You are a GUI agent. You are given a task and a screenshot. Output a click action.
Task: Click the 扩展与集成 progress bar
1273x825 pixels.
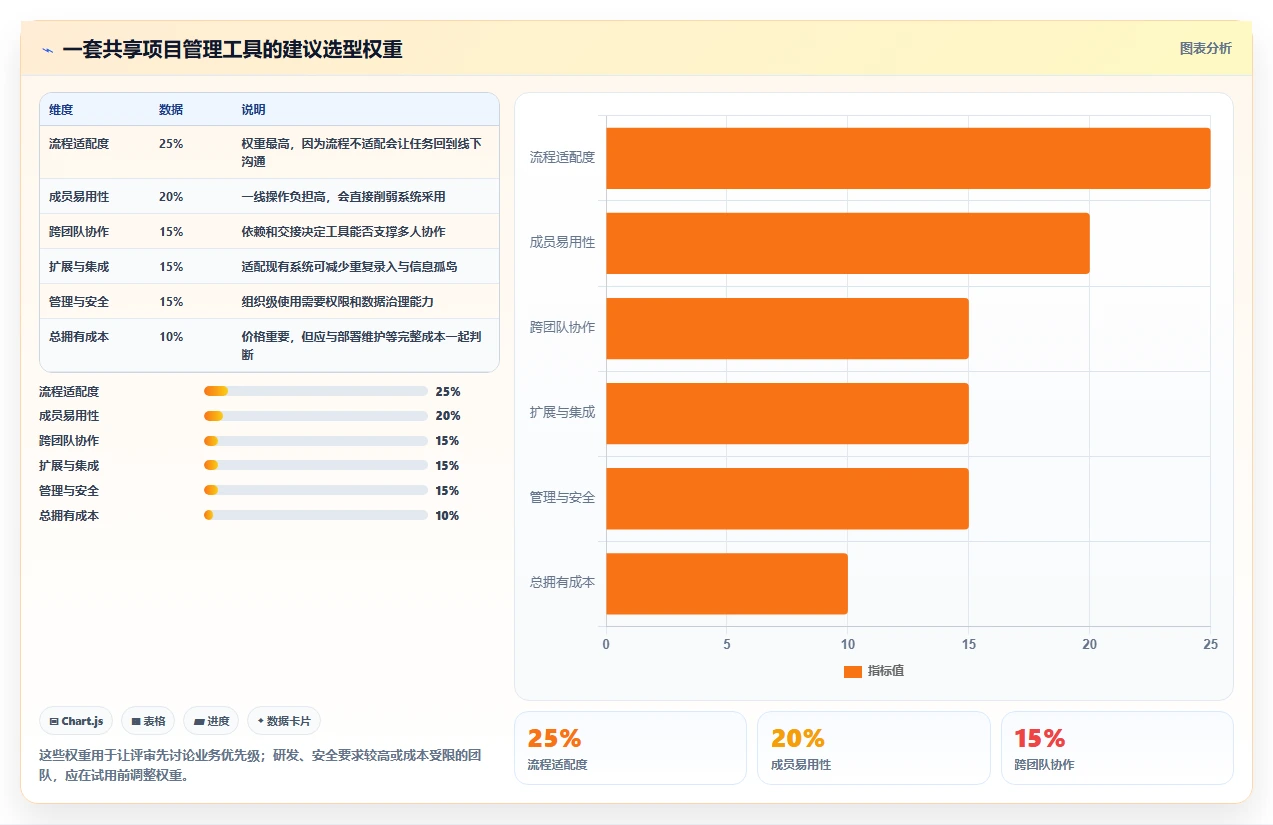[x=315, y=466]
